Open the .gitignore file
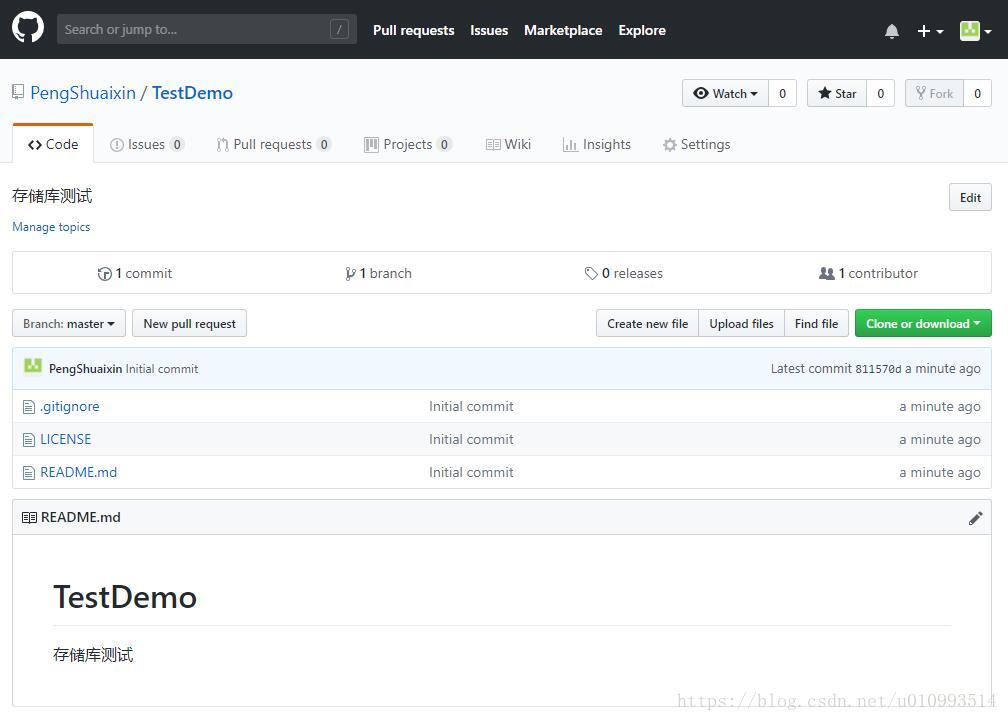This screenshot has height=721, width=1008. coord(69,406)
